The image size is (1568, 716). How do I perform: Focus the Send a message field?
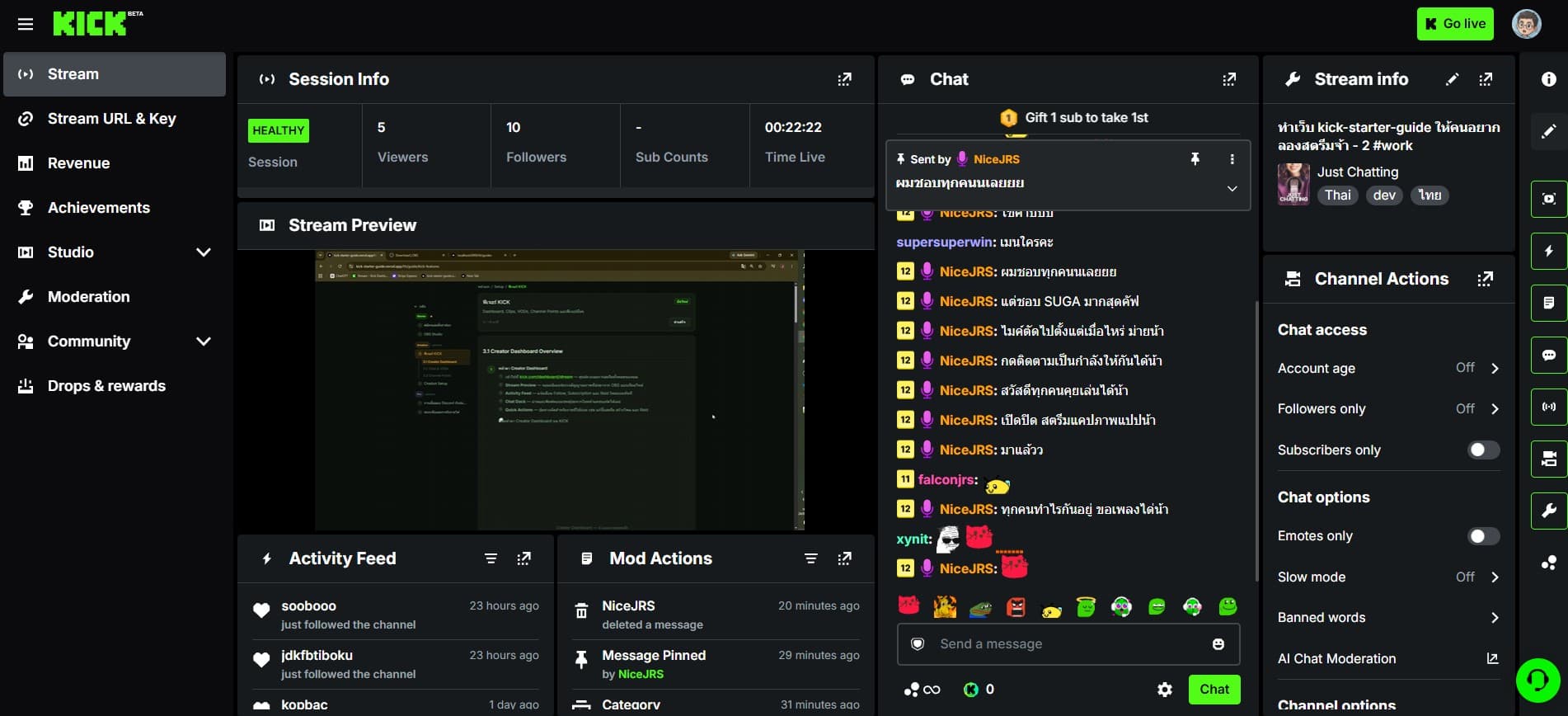pyautogui.click(x=1068, y=644)
